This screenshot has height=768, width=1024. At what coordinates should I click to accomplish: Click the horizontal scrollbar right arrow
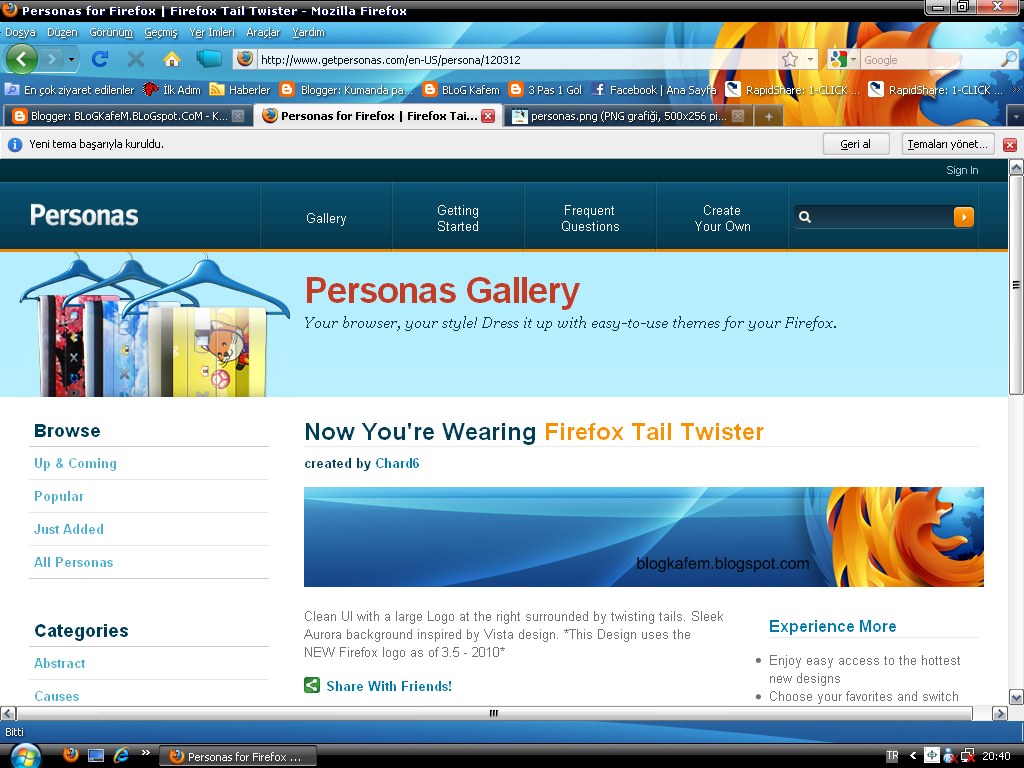(x=1000, y=713)
